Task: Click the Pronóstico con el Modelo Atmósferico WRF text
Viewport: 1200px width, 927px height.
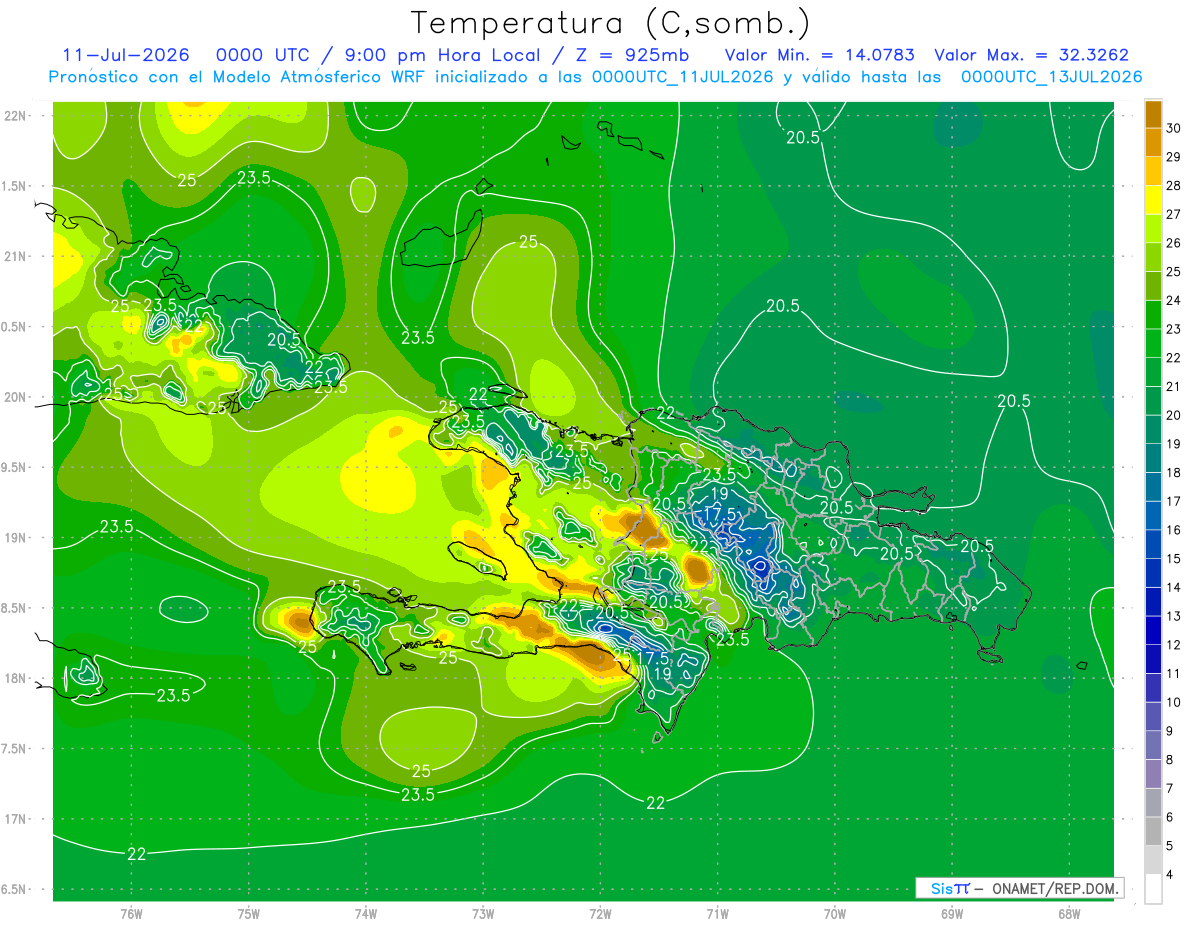Action: [236, 77]
